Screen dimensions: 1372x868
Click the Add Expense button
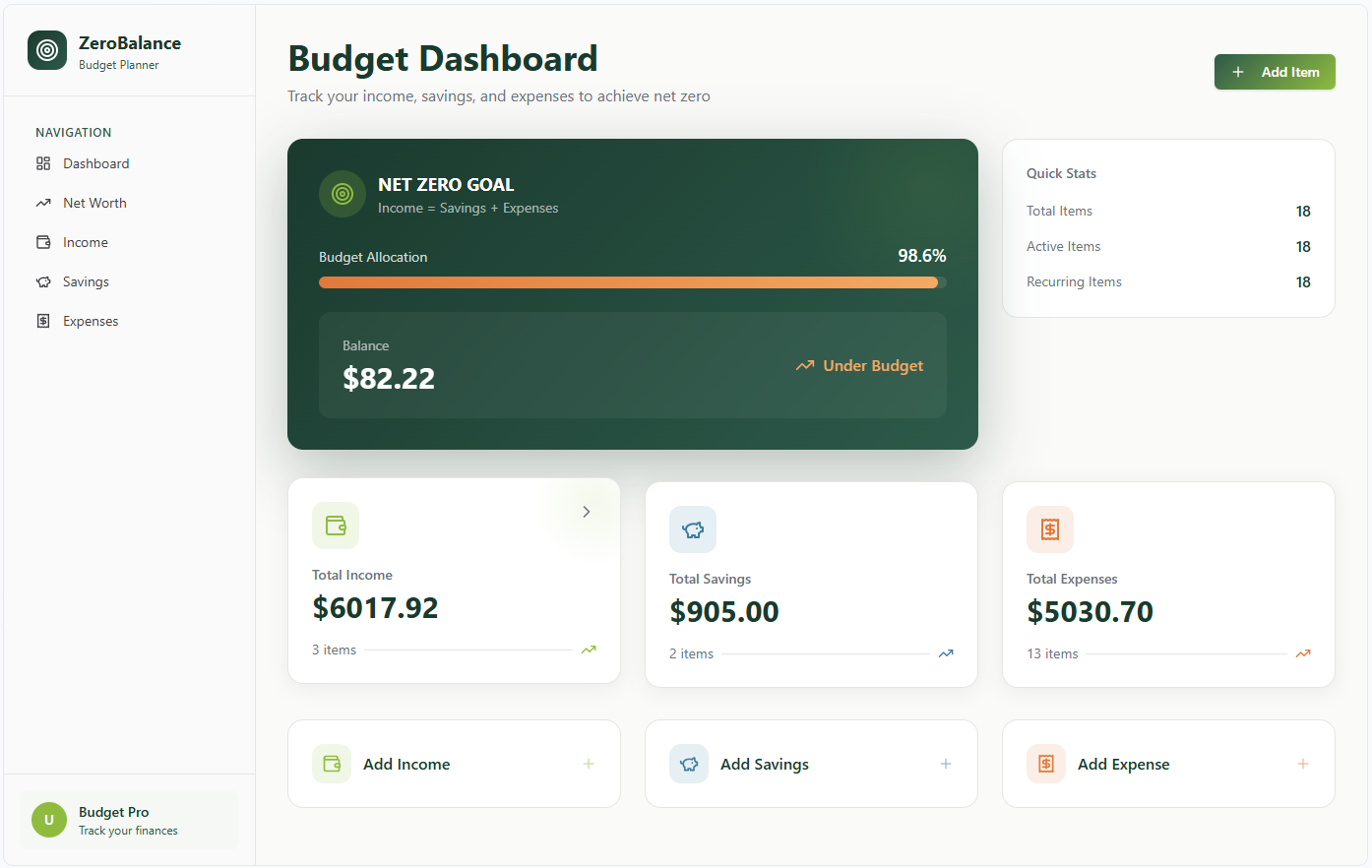click(x=1168, y=764)
